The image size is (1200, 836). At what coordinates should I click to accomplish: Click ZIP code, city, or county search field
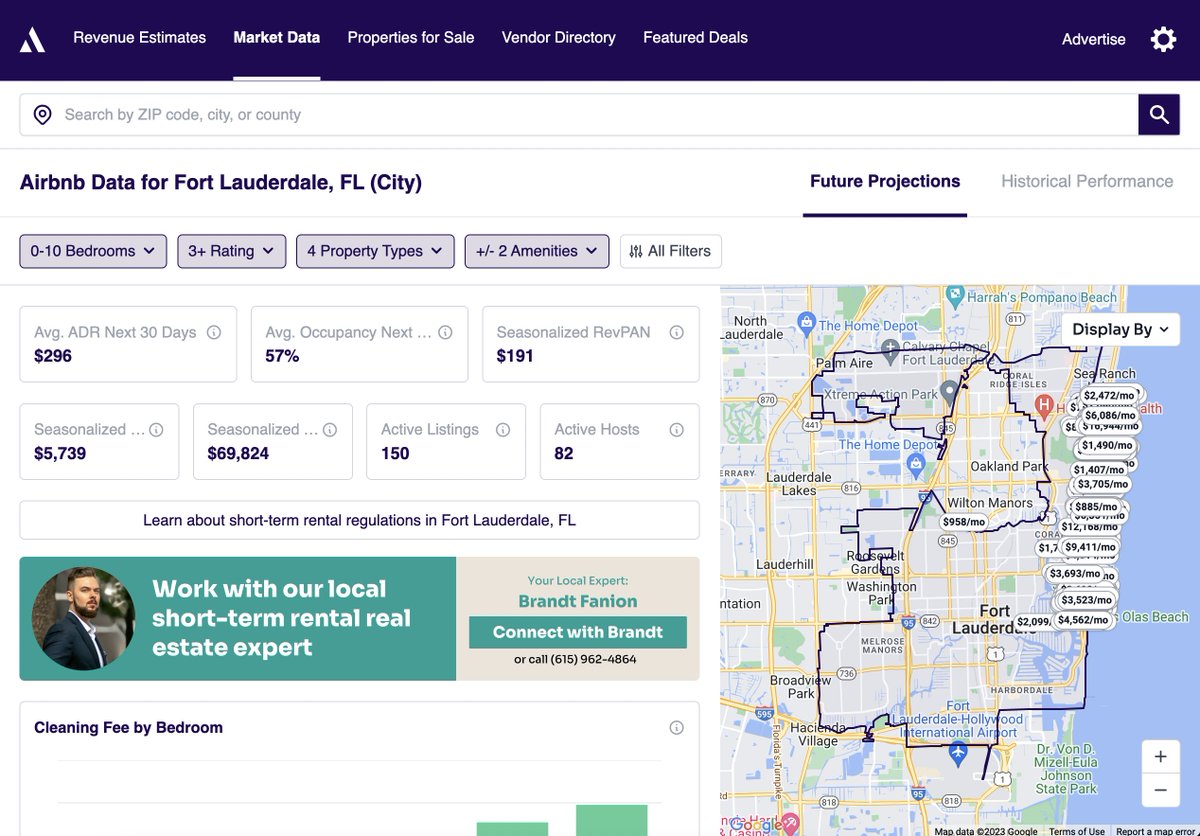(x=579, y=115)
